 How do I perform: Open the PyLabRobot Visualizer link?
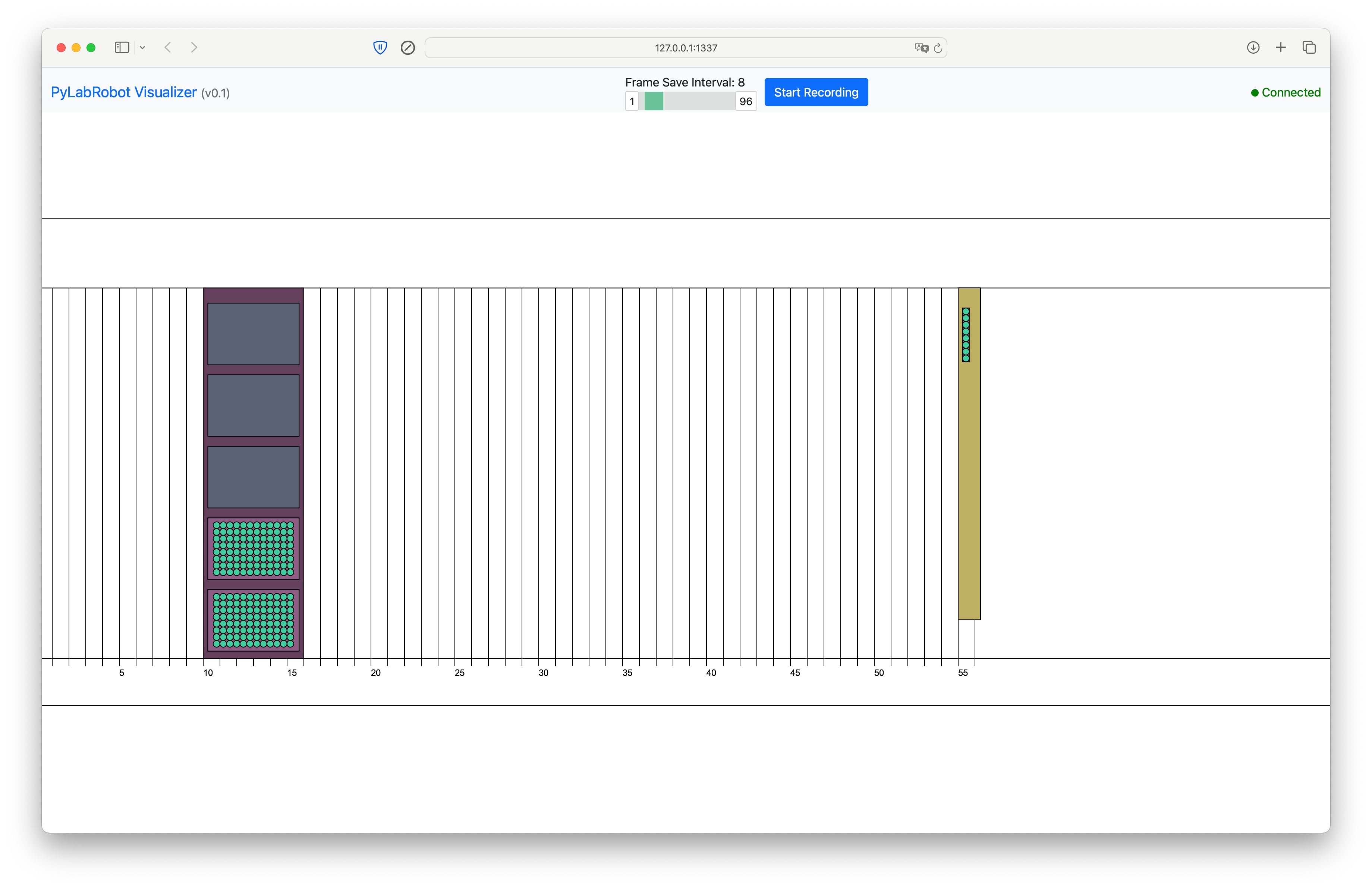[123, 92]
